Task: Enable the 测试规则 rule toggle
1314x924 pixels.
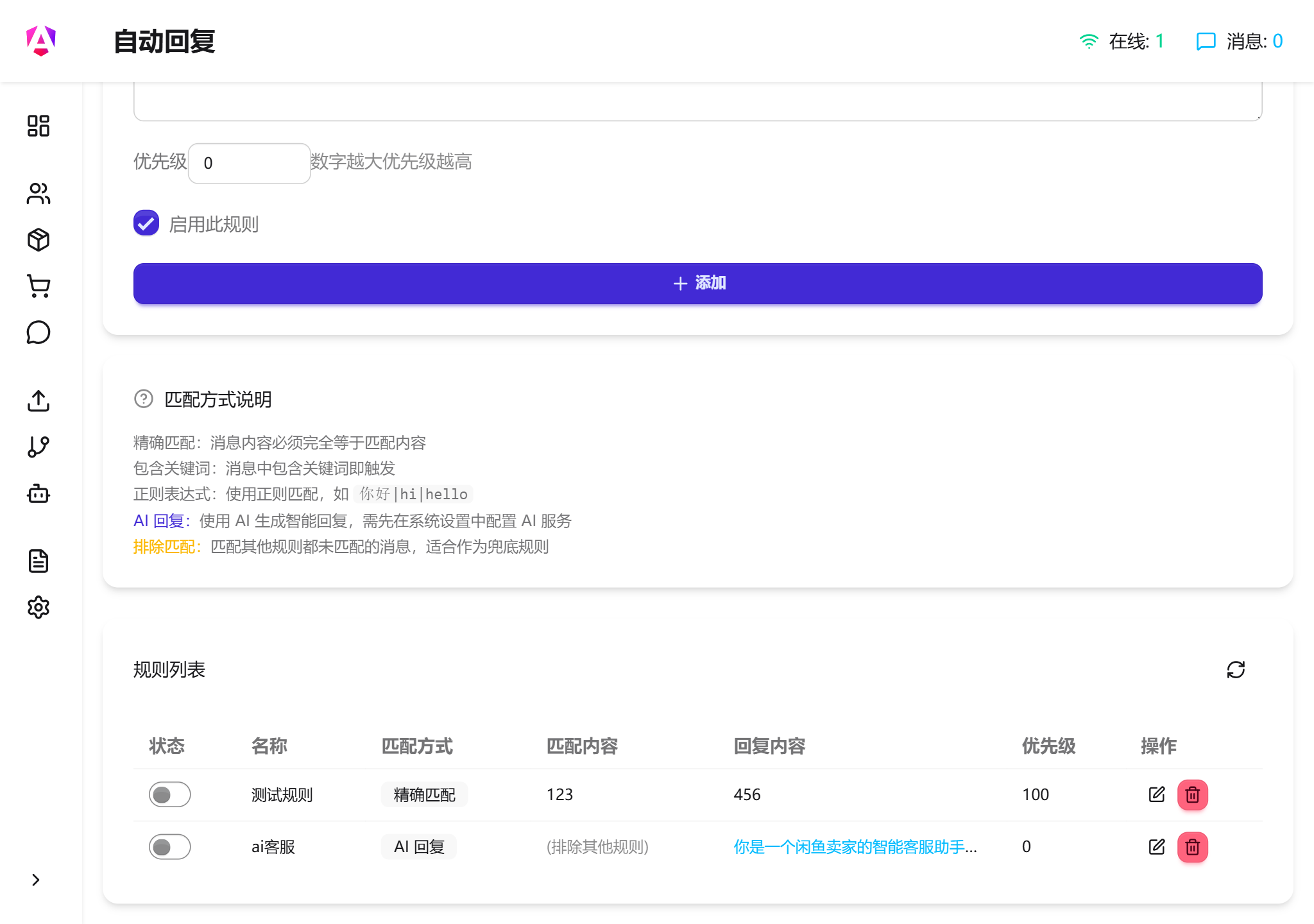Action: (169, 794)
